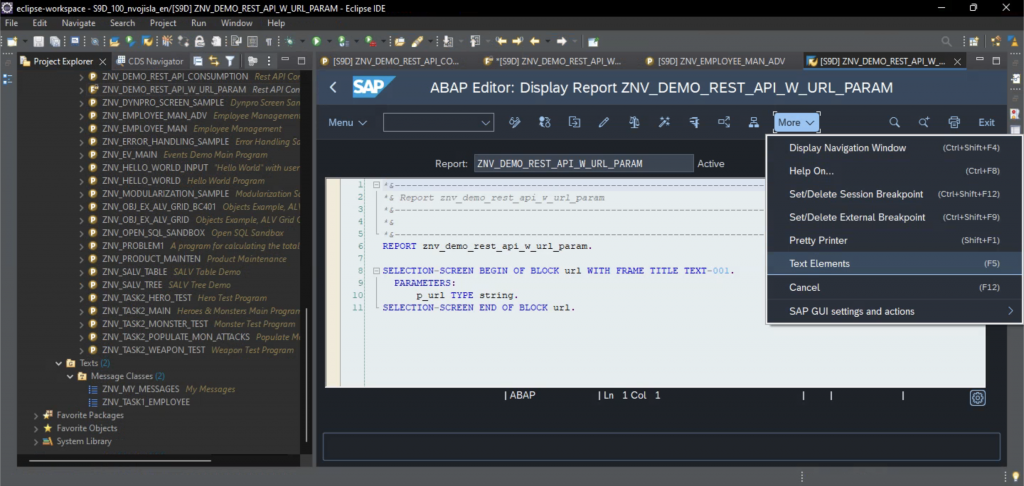Select Pretty Printer menu entry
Image resolution: width=1024 pixels, height=486 pixels.
click(x=894, y=240)
